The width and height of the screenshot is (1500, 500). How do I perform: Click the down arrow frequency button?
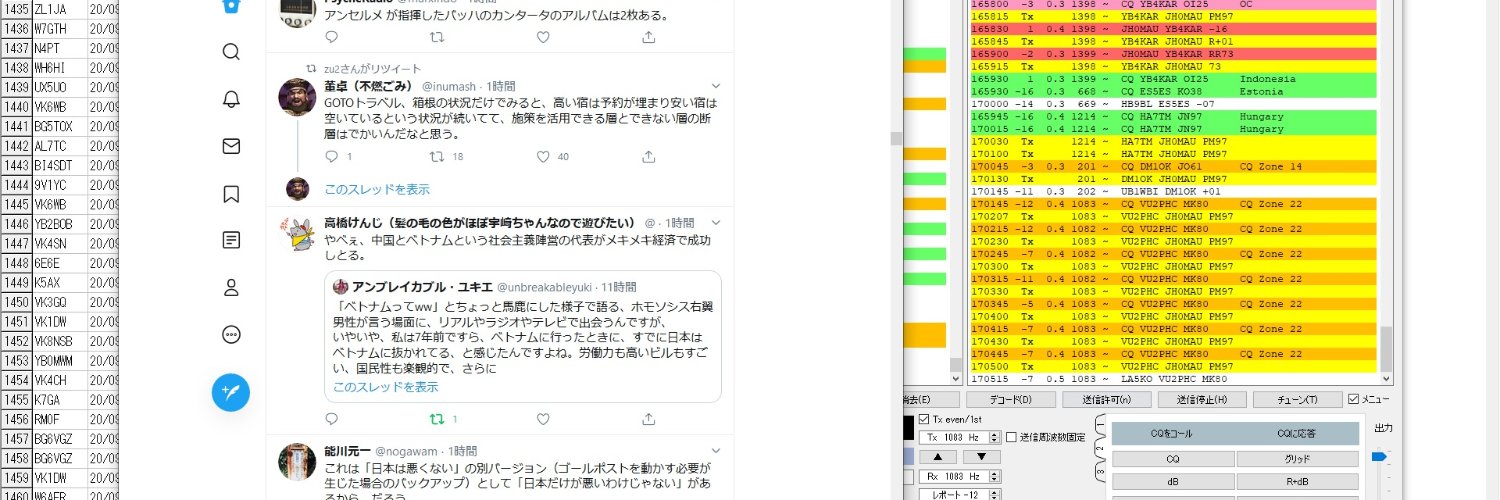pyautogui.click(x=982, y=457)
